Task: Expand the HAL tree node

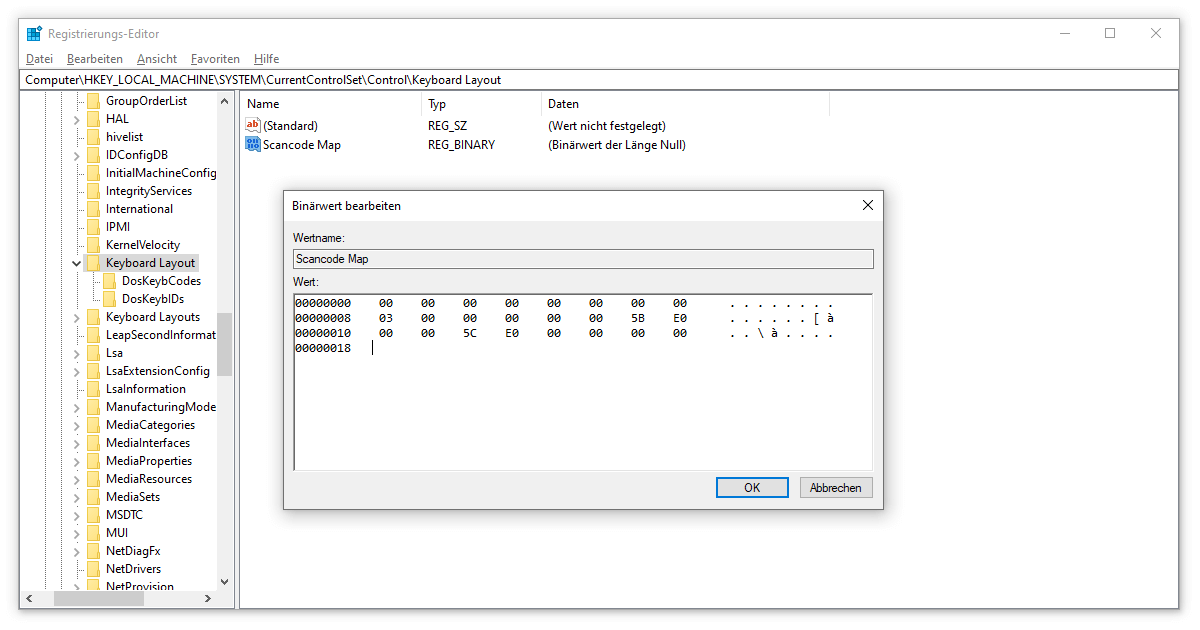Action: (76, 119)
